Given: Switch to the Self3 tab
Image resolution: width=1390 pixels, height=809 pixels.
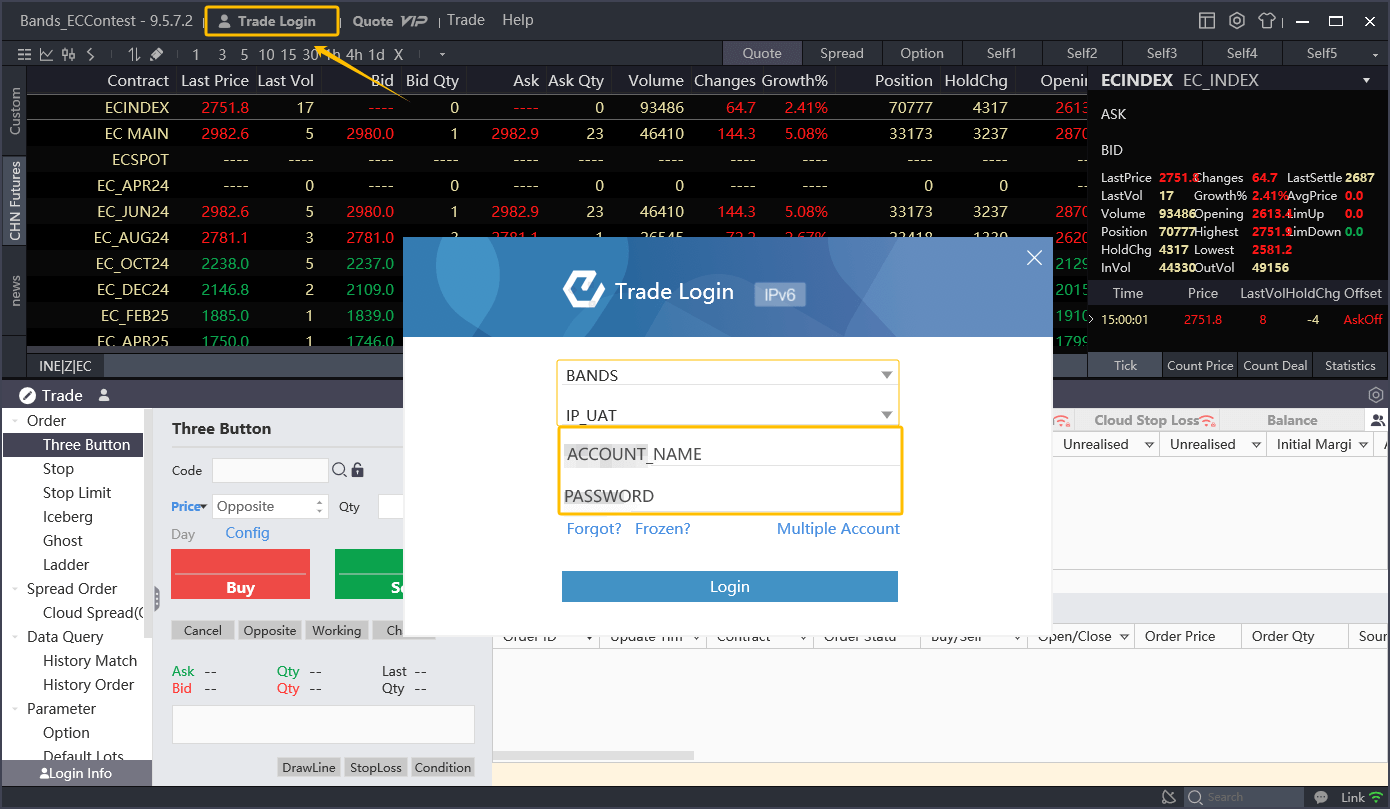Looking at the screenshot, I should [1162, 54].
